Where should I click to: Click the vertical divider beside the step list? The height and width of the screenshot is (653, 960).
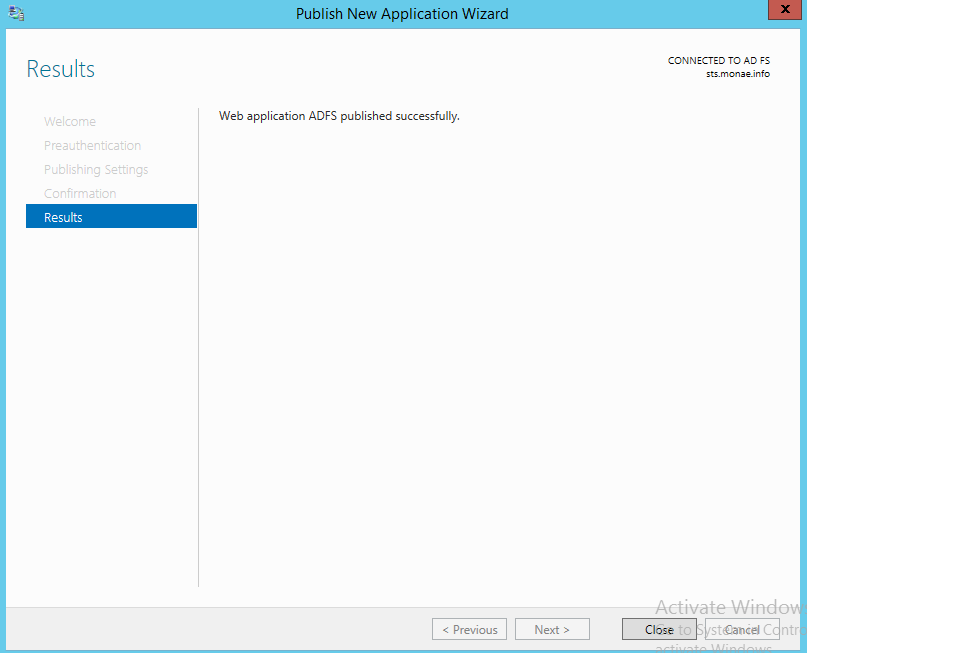199,350
